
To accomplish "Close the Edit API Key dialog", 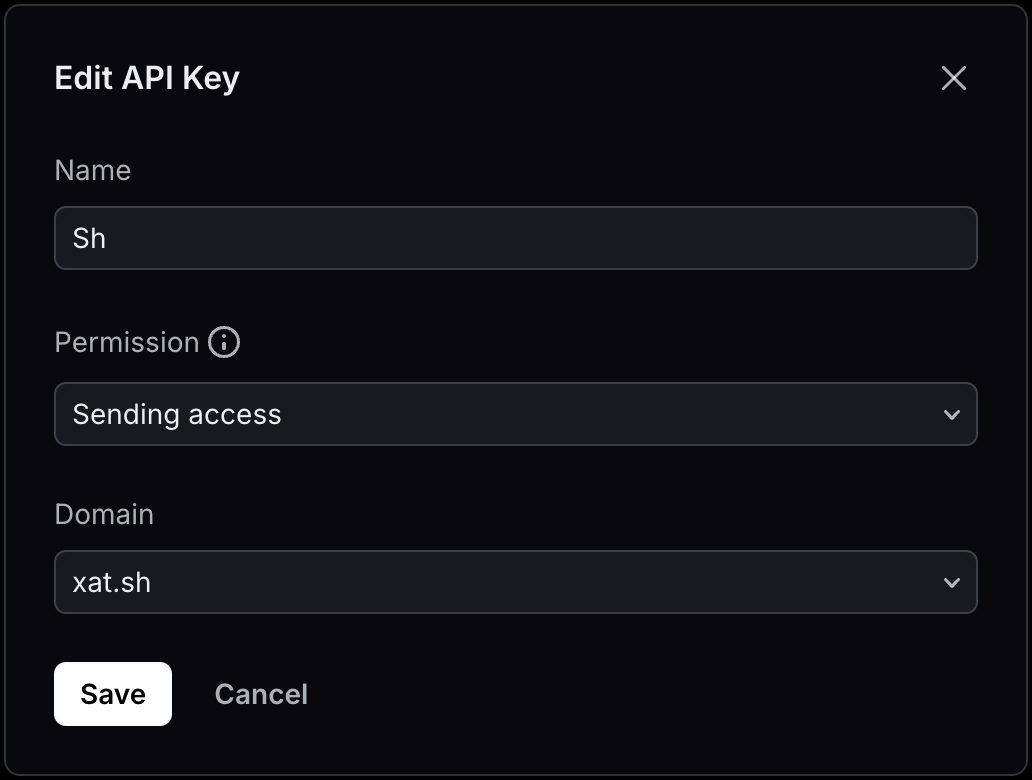I will (953, 78).
